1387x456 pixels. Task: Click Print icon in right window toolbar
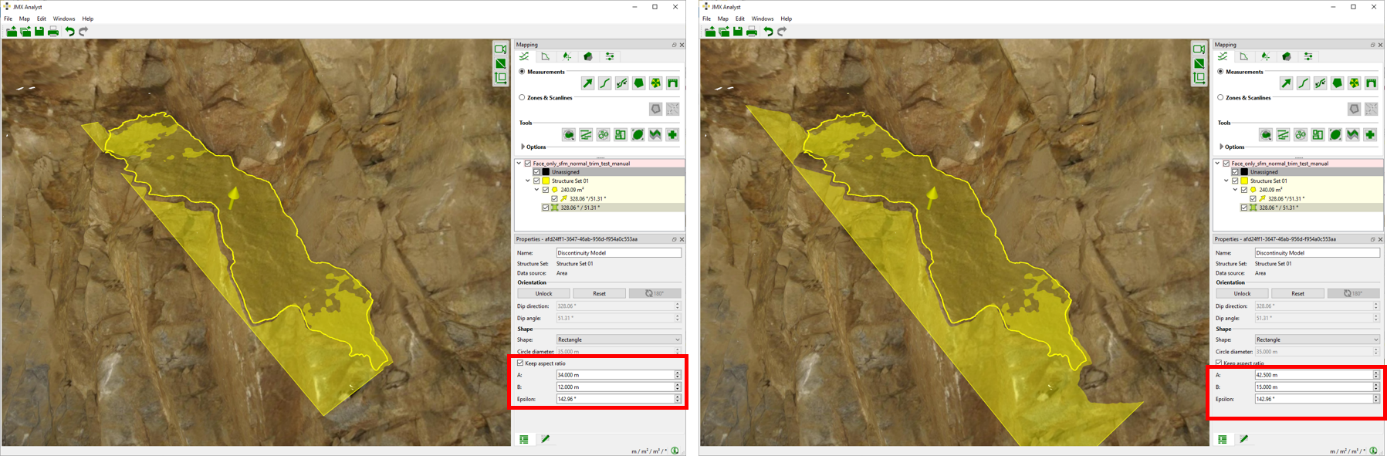(x=752, y=31)
